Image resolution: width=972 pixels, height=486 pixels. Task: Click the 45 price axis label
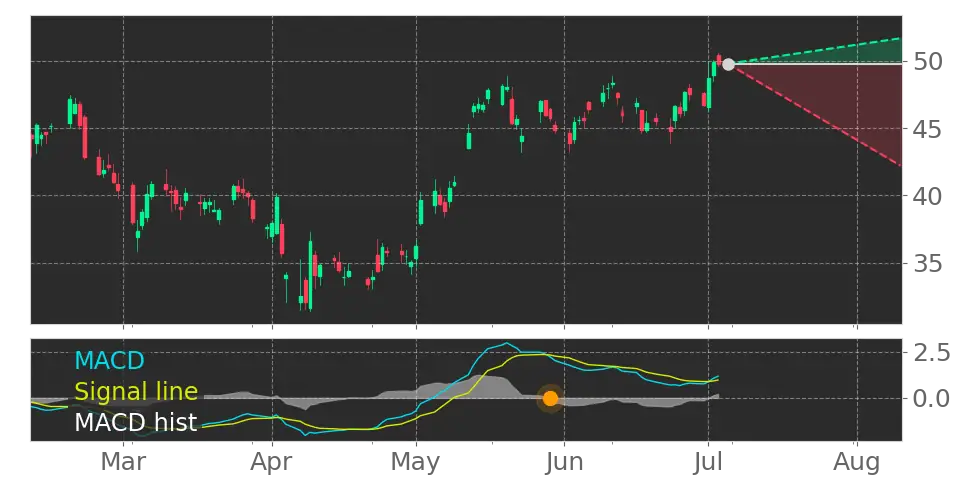click(928, 130)
